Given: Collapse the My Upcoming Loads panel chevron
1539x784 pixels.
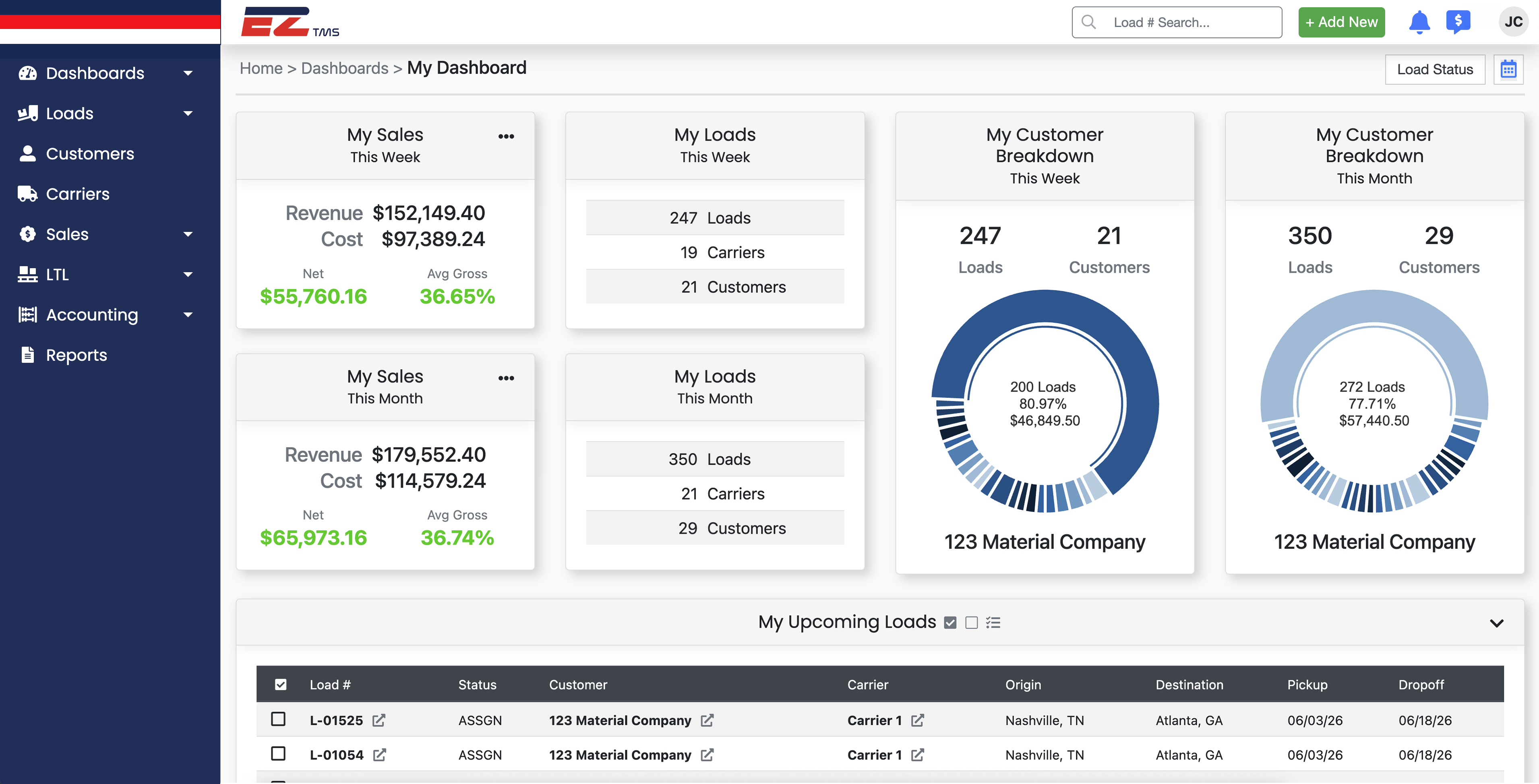Looking at the screenshot, I should (1496, 623).
